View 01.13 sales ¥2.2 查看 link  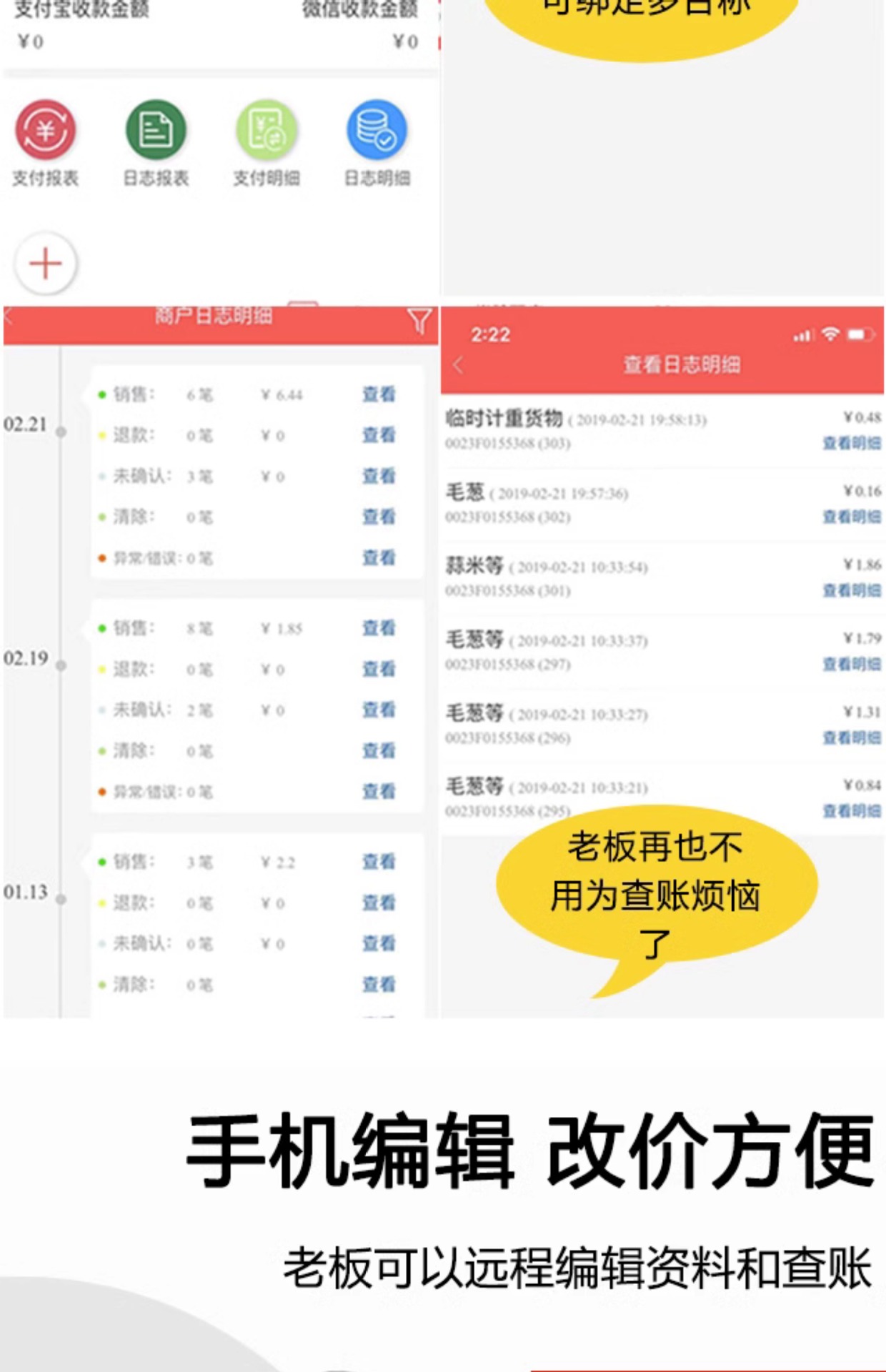pos(379,862)
